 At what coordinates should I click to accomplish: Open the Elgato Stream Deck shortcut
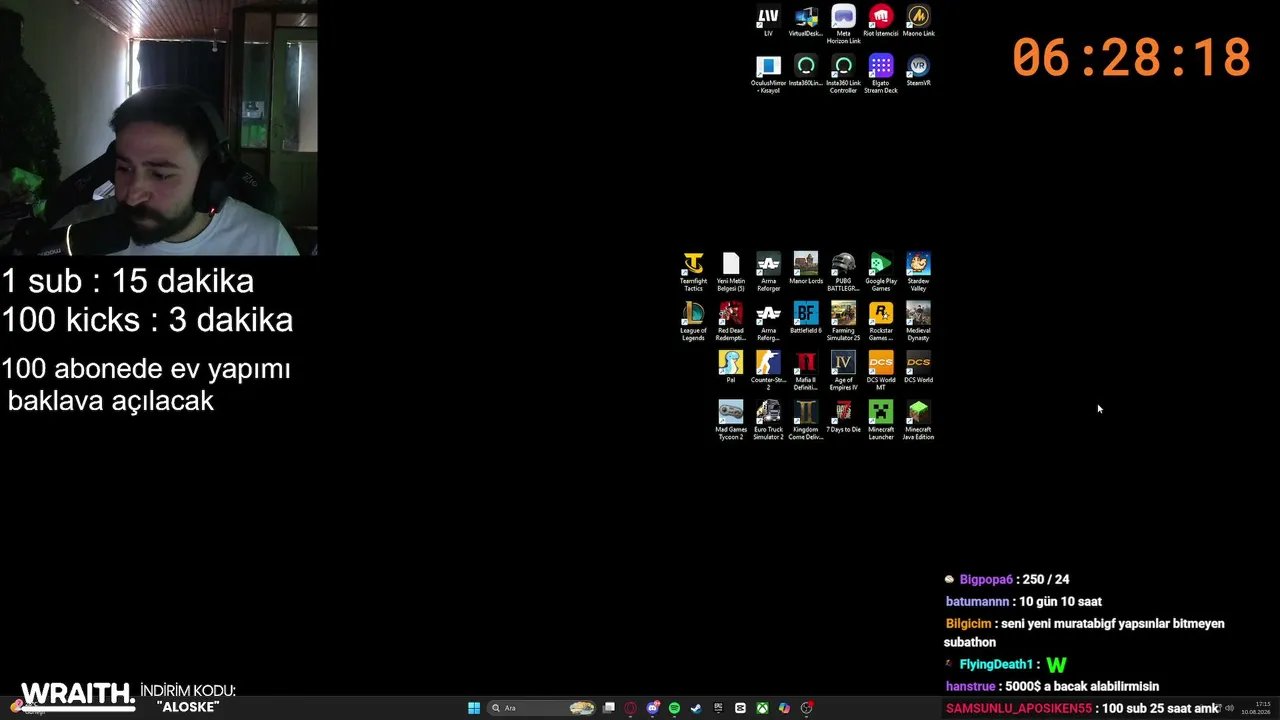click(x=881, y=74)
